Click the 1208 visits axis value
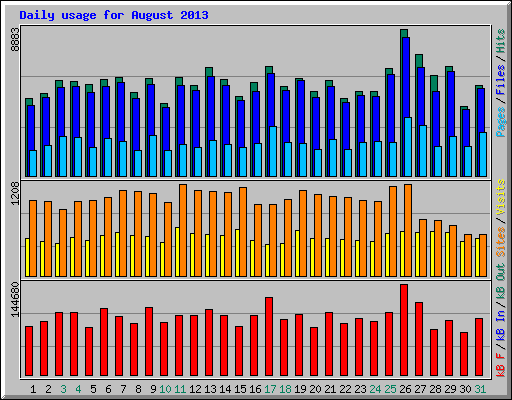512x400 pixels. coord(15,194)
